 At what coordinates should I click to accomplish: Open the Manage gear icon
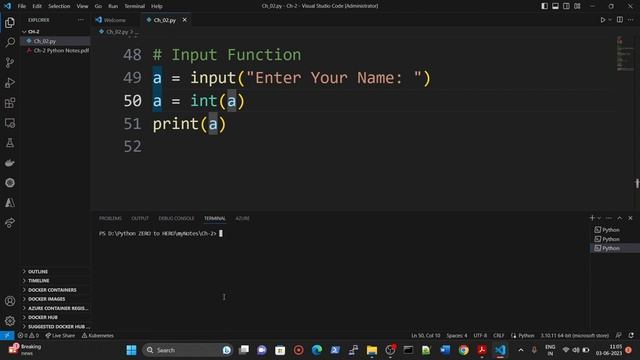point(10,321)
